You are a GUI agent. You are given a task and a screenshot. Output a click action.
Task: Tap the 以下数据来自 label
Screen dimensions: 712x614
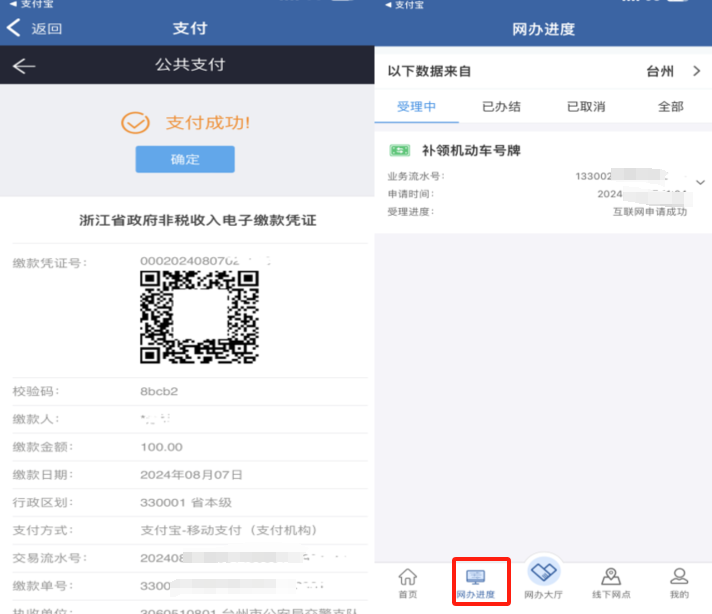[x=429, y=71]
